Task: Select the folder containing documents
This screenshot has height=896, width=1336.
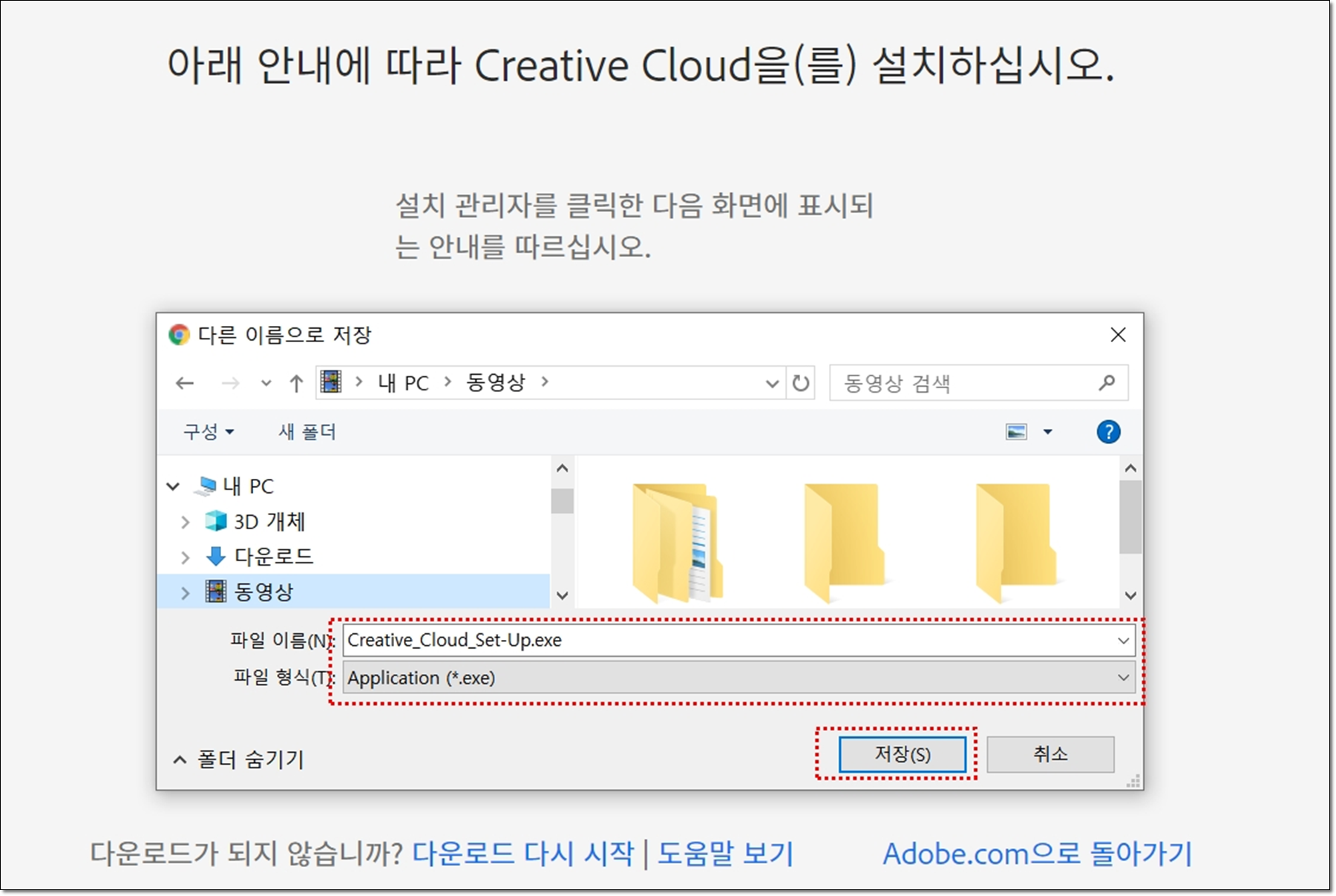Action: click(677, 542)
